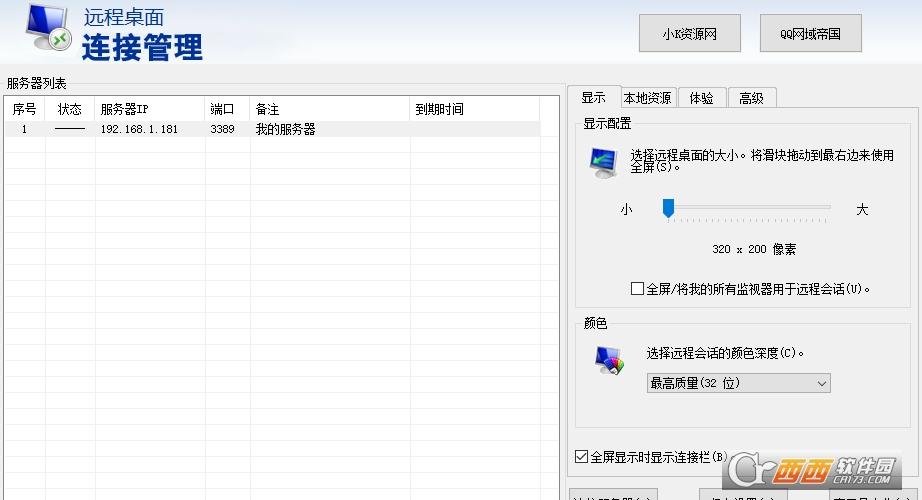The image size is (922, 500).
Task: Open the color depth dropdown
Action: [x=738, y=383]
